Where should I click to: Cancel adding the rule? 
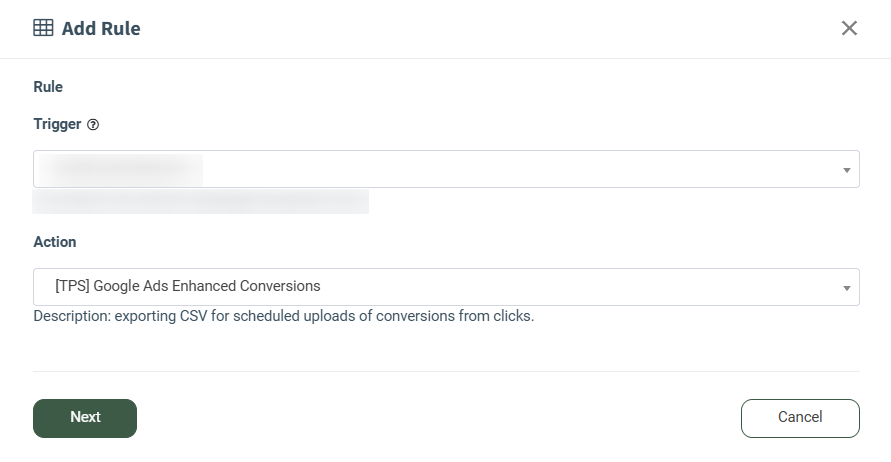tap(799, 418)
